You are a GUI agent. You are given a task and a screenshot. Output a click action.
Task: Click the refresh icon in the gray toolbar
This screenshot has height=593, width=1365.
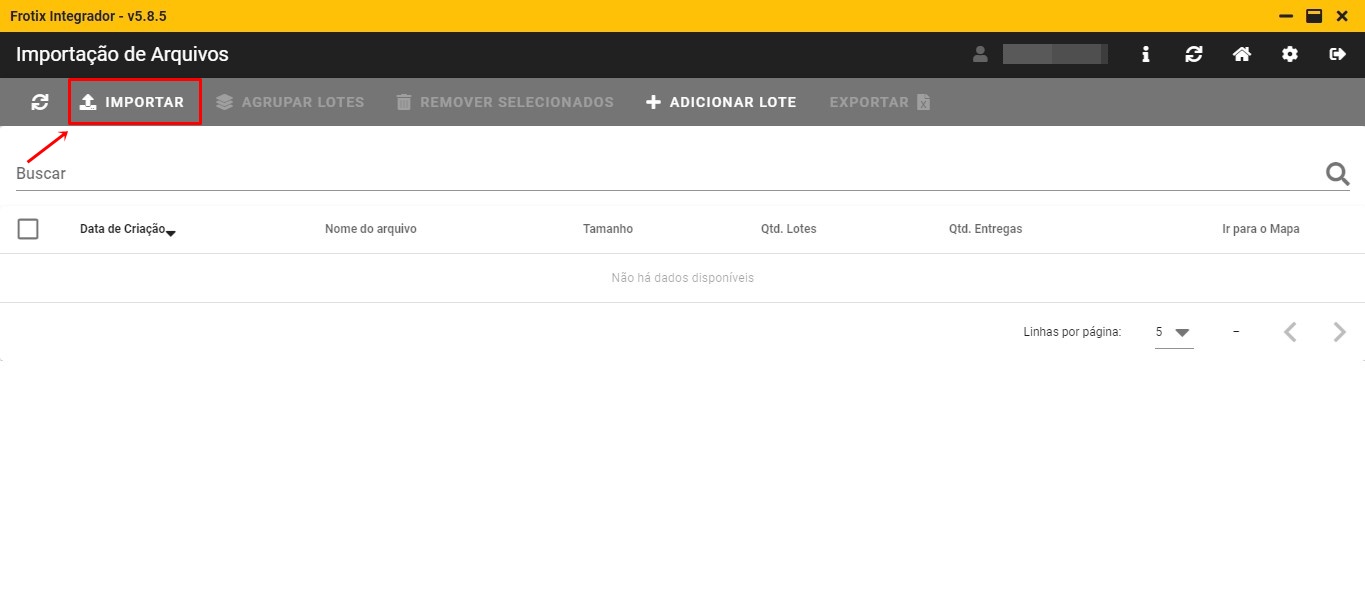coord(40,102)
